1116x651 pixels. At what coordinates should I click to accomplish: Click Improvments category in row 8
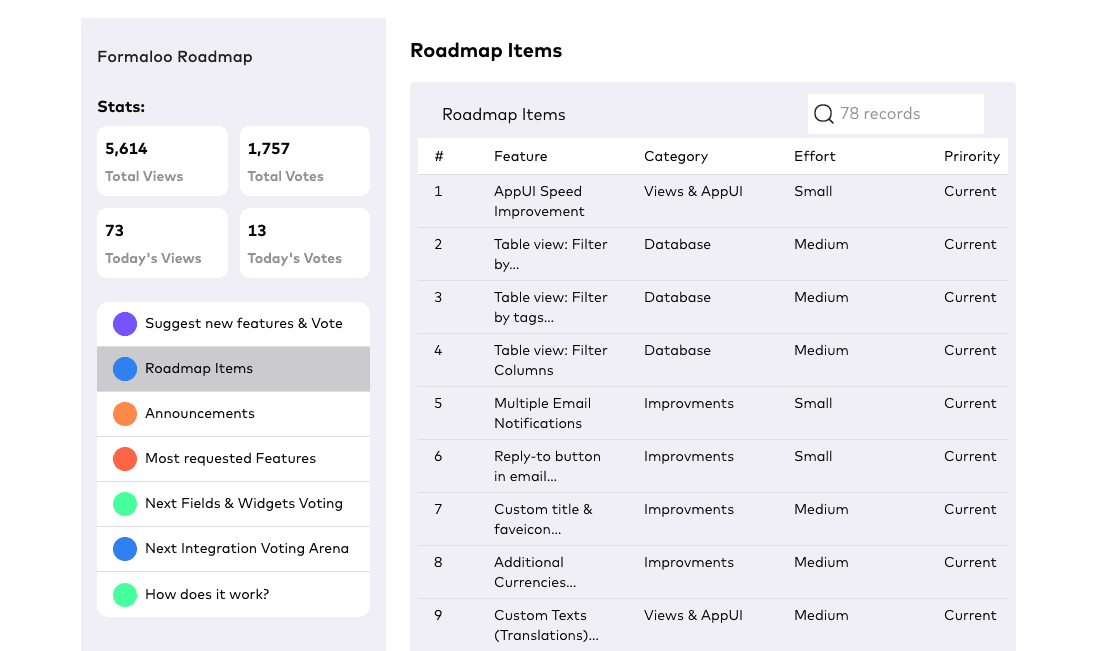tap(688, 563)
